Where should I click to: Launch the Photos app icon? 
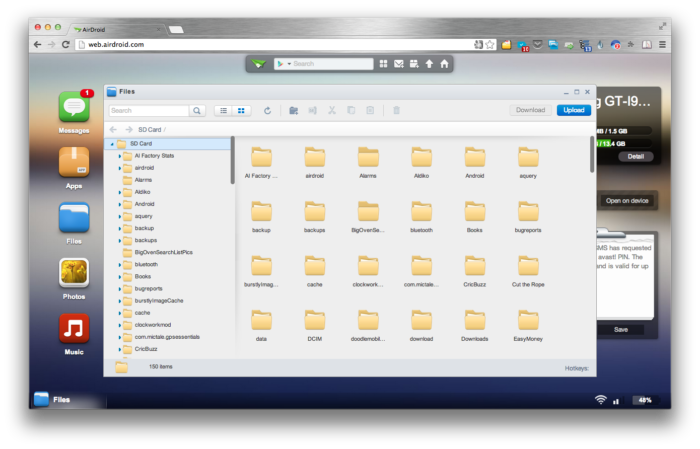click(x=74, y=273)
